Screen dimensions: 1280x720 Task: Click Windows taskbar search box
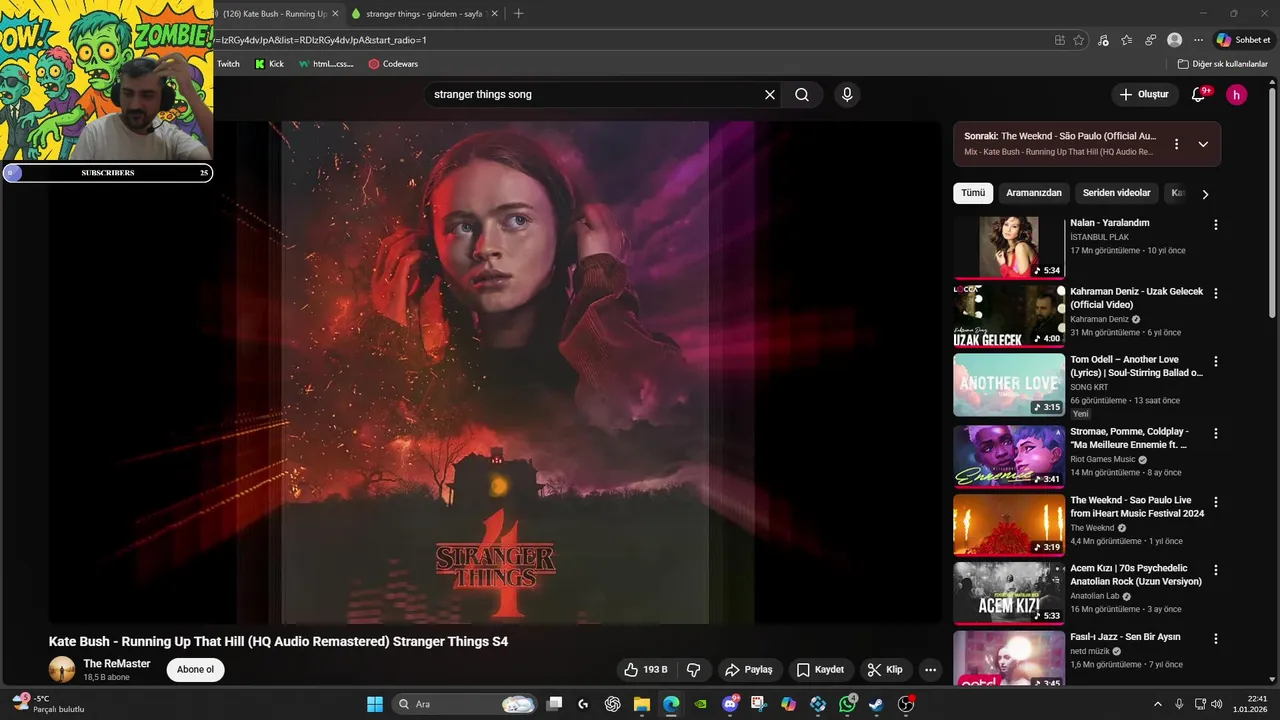(x=464, y=704)
